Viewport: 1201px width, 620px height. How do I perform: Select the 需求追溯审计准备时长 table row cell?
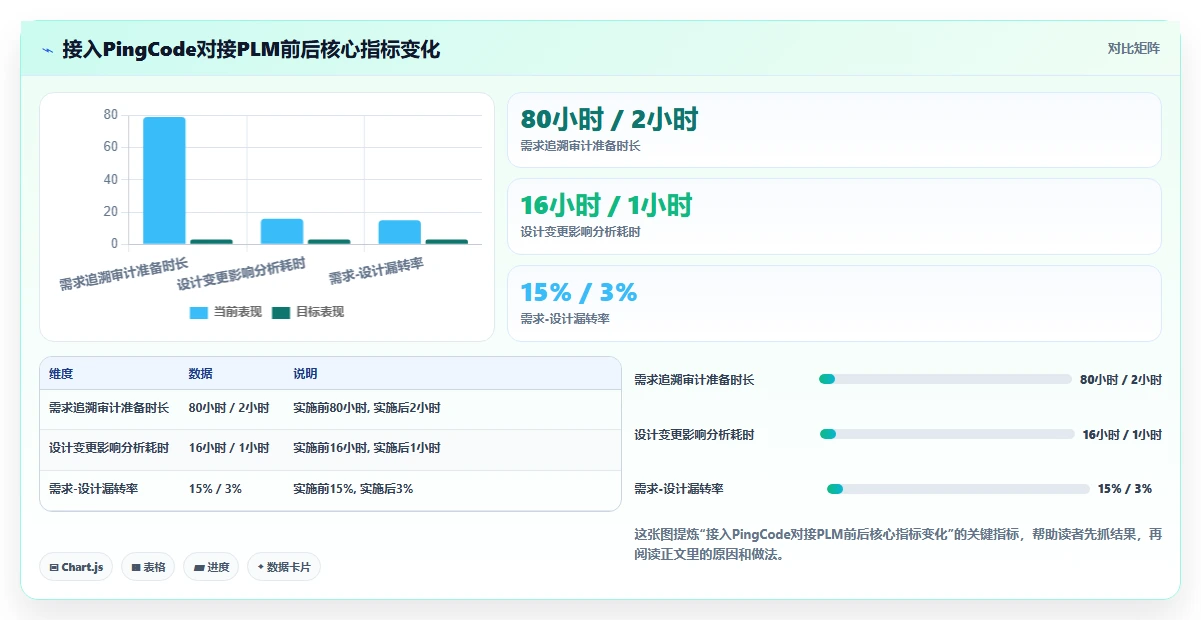[109, 408]
